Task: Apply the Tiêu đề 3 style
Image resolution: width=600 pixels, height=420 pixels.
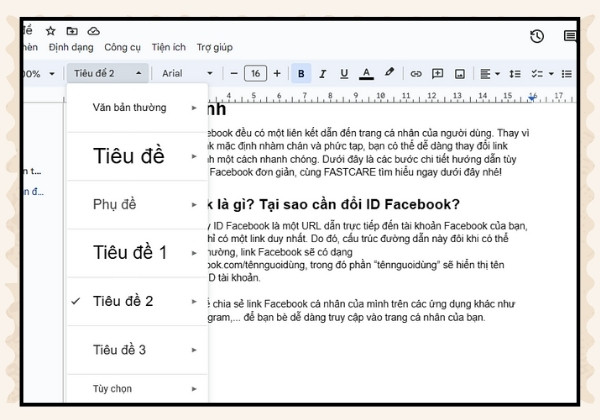Action: 137,350
